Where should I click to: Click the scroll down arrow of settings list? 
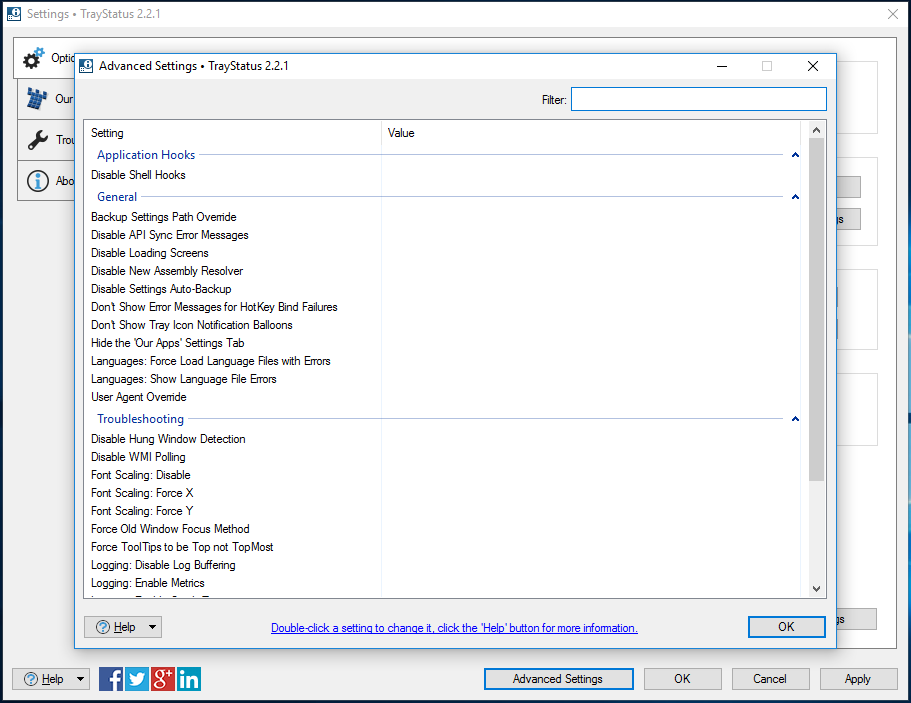click(x=816, y=589)
